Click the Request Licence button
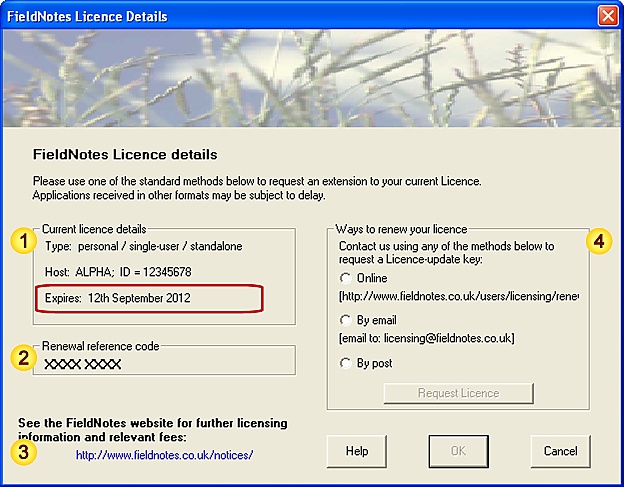Viewport: 624px width, 487px height. coord(458,393)
